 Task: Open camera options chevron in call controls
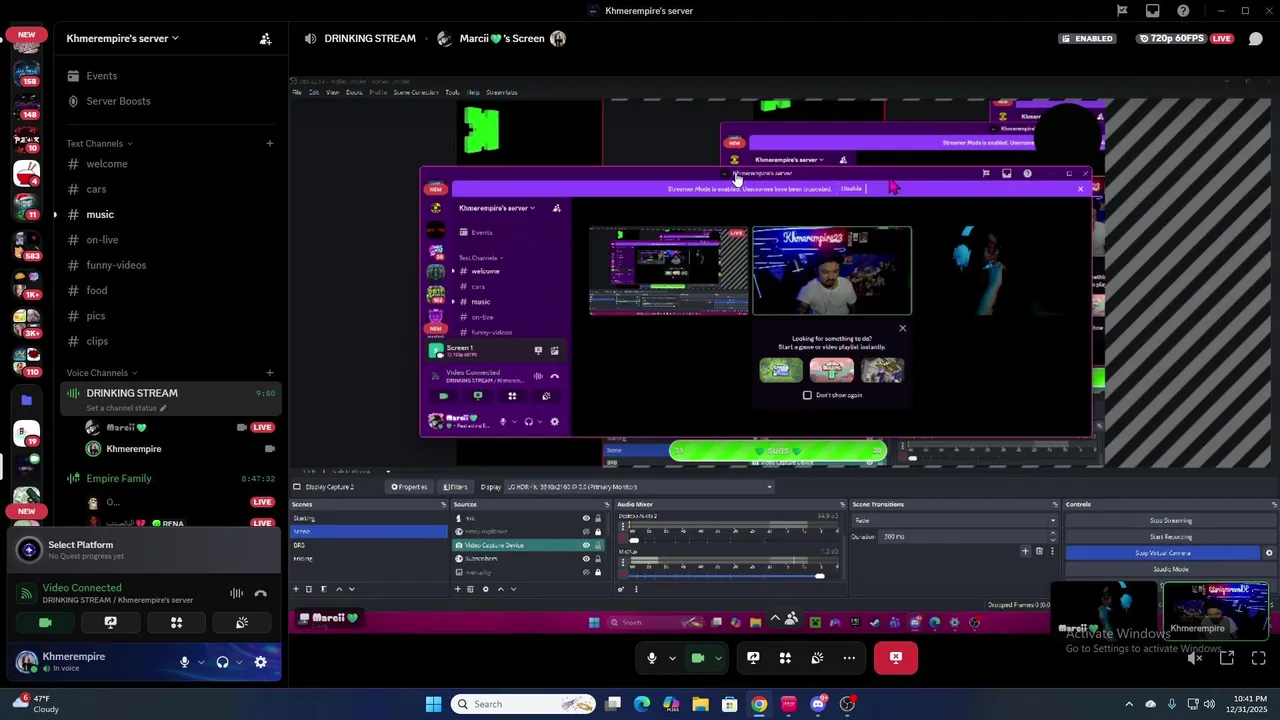point(718,658)
